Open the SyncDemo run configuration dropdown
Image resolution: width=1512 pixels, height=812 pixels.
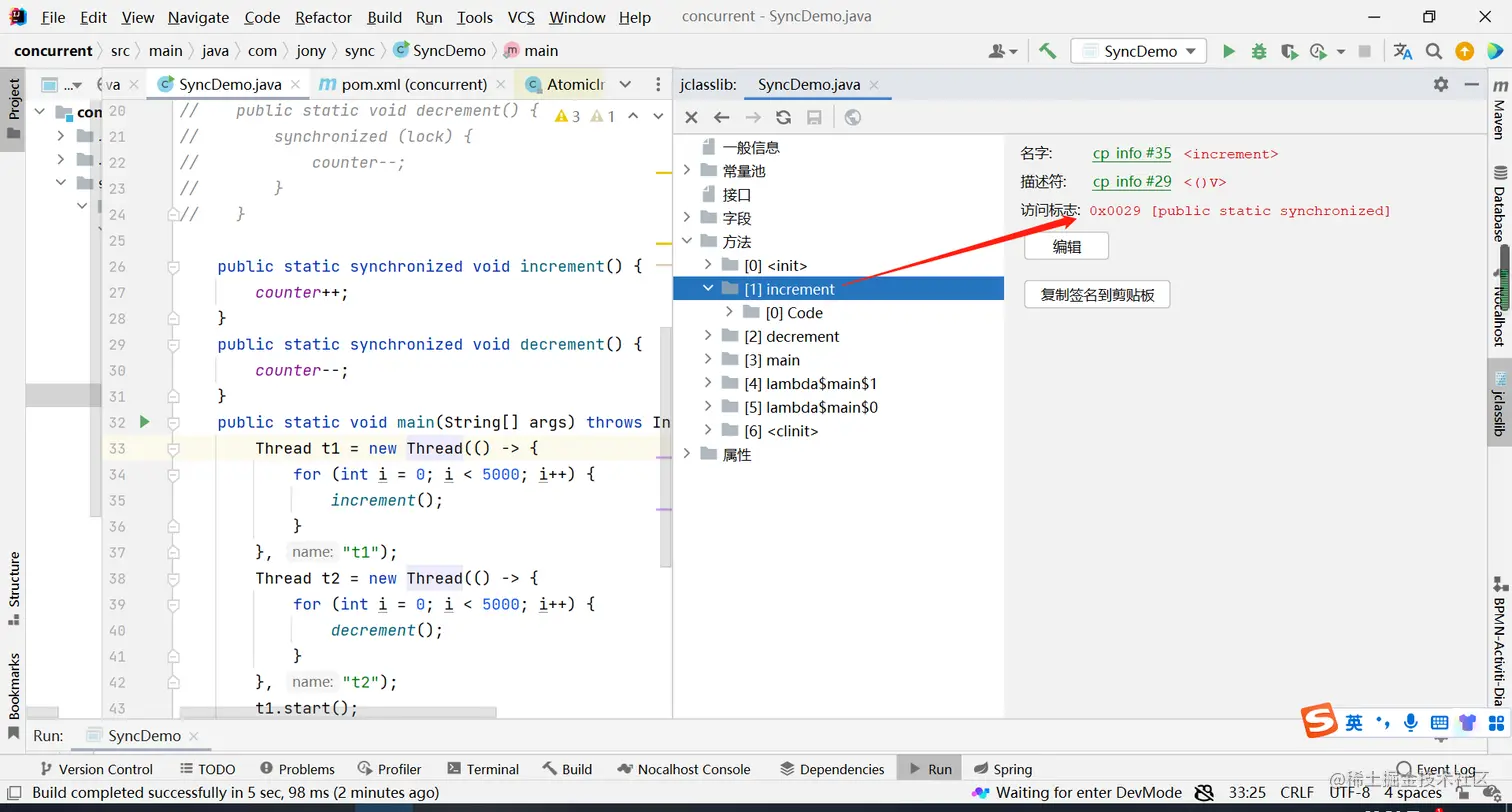click(1138, 51)
